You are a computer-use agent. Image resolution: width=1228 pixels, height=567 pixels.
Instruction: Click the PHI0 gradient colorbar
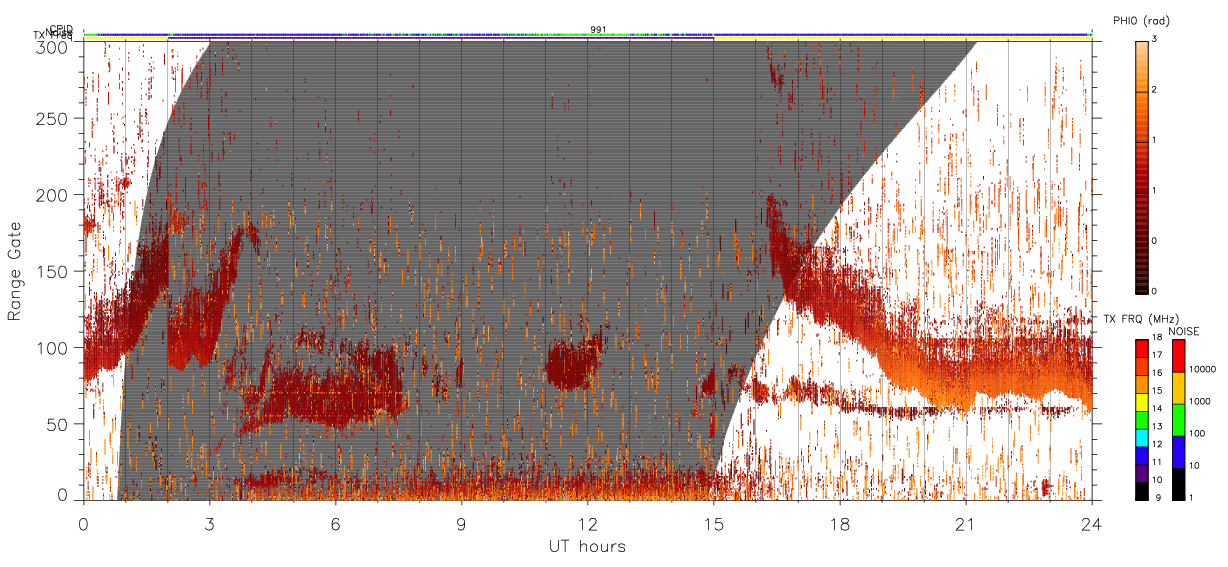point(1141,166)
